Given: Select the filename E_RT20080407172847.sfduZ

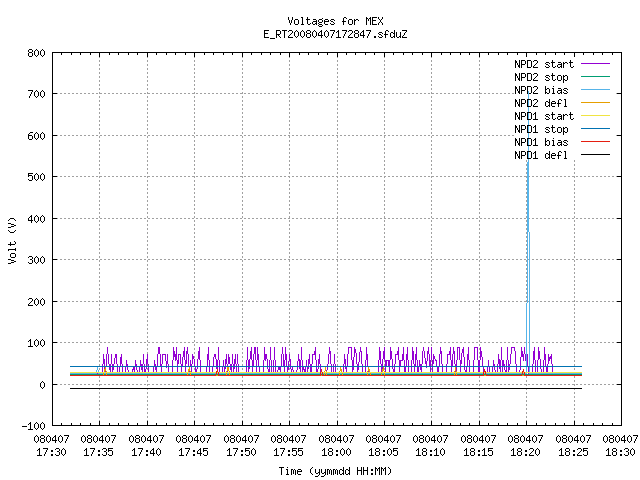Looking at the screenshot, I should point(335,34).
